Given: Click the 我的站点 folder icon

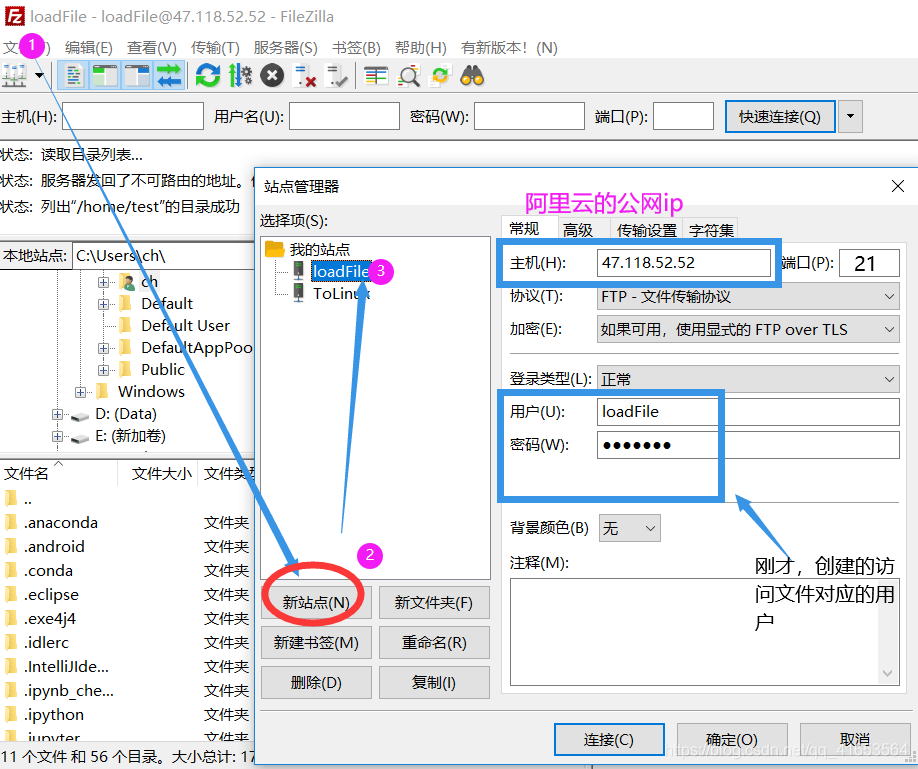Looking at the screenshot, I should (275, 249).
